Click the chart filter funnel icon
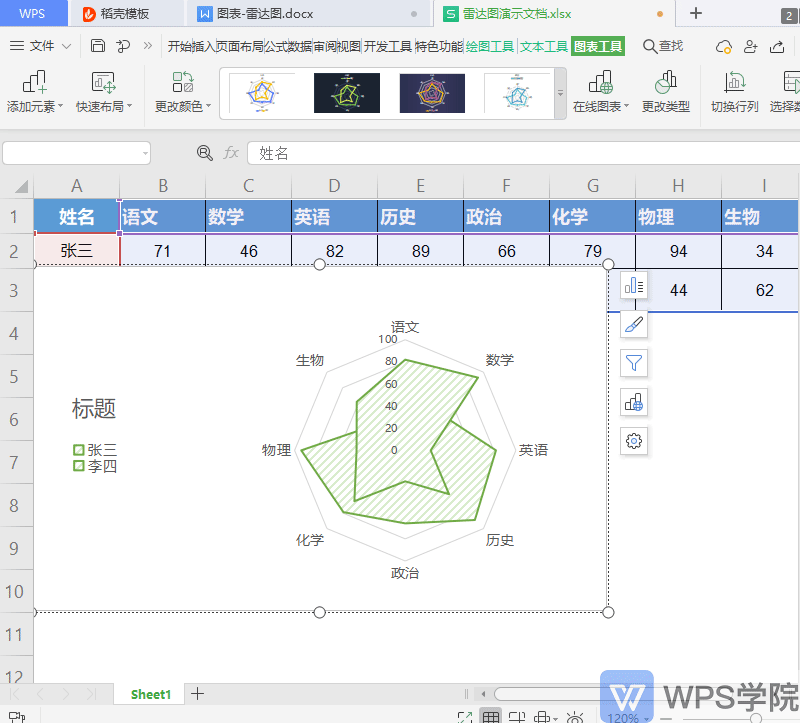The width and height of the screenshot is (800, 723). tap(634, 363)
